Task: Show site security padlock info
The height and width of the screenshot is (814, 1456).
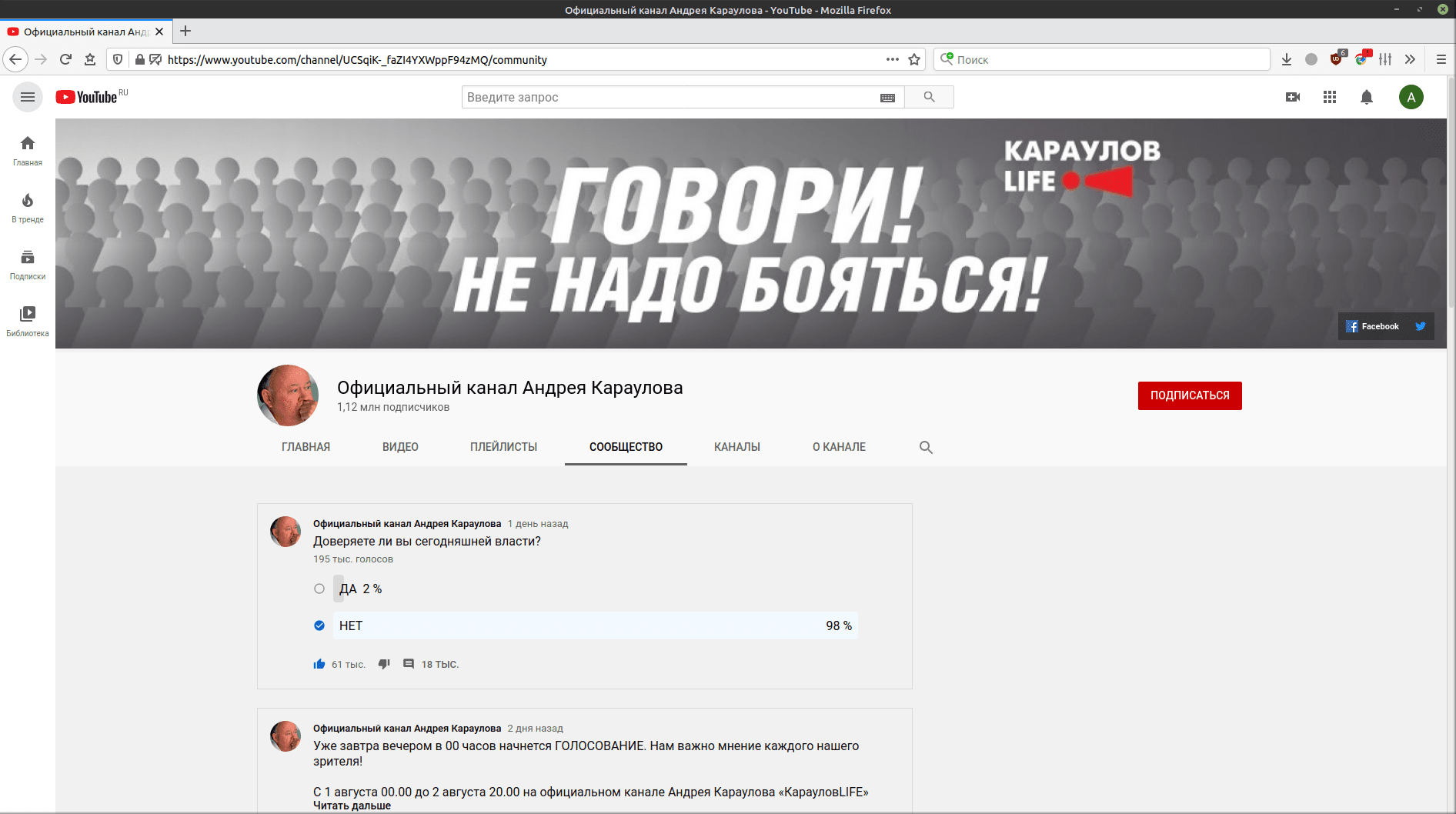Action: point(139,59)
